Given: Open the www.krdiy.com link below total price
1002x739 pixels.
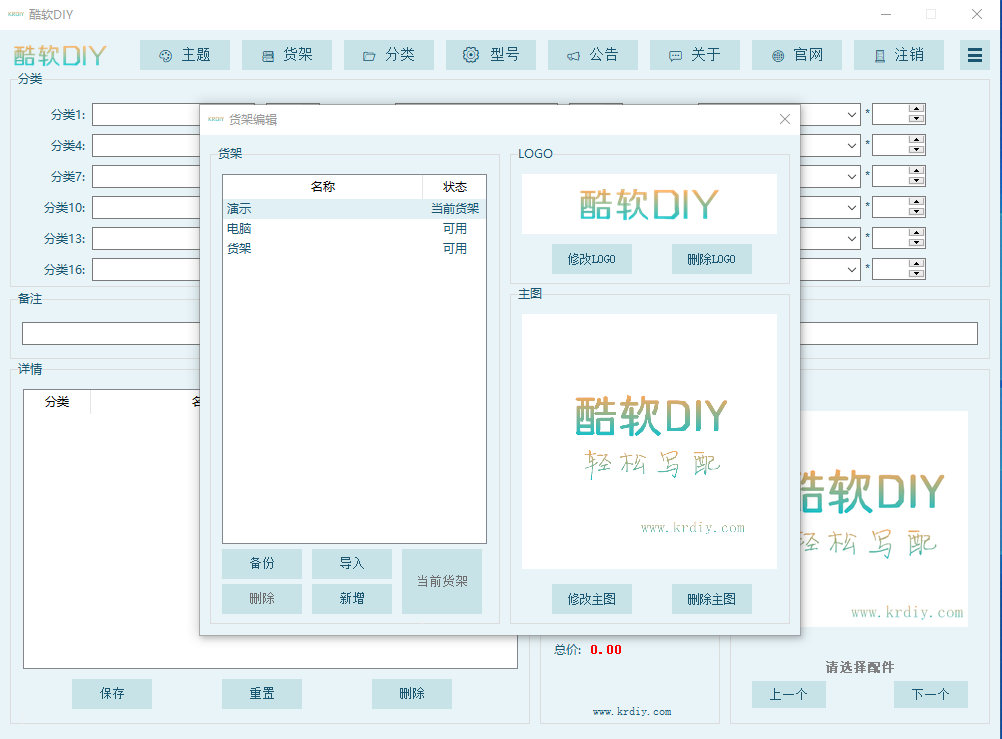Looking at the screenshot, I should (x=632, y=712).
